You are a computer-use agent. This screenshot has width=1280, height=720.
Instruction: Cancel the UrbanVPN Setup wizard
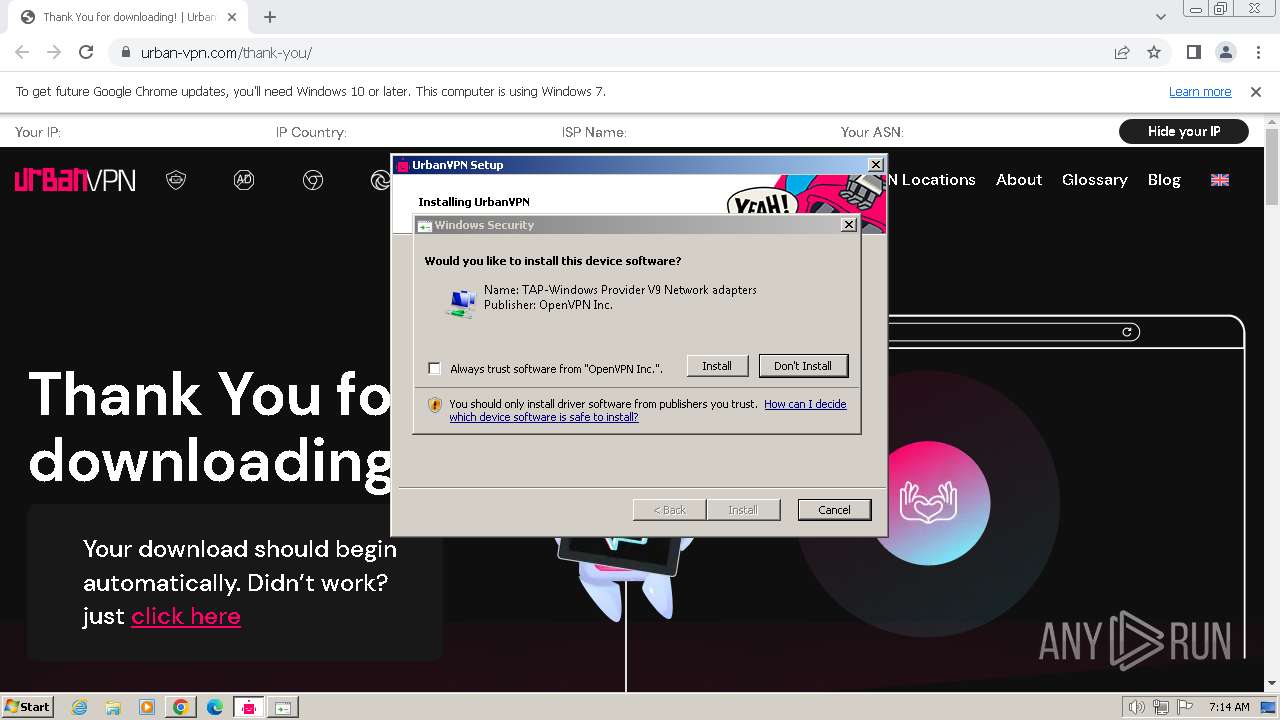[834, 510]
